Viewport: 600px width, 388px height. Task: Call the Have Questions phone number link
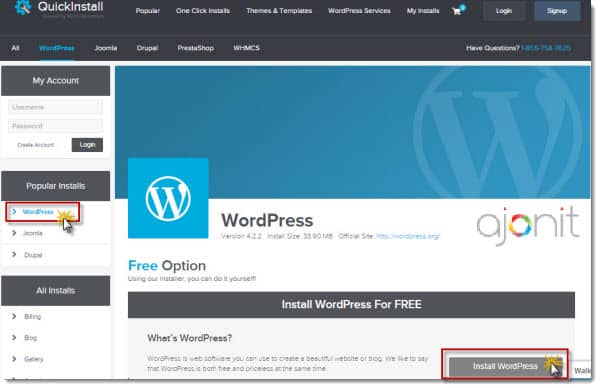[546, 48]
